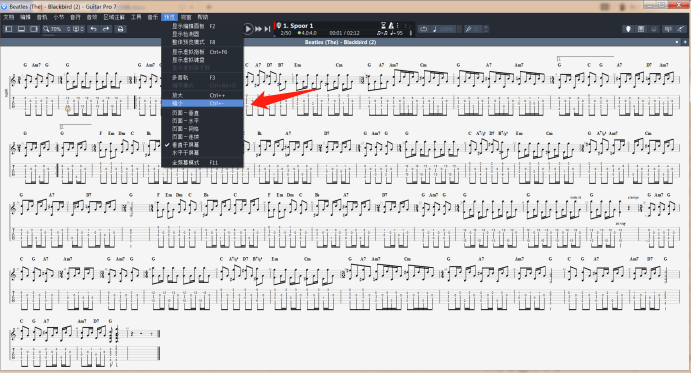Click the fast-forward double arrow icon
691x374 pixels.
point(259,29)
